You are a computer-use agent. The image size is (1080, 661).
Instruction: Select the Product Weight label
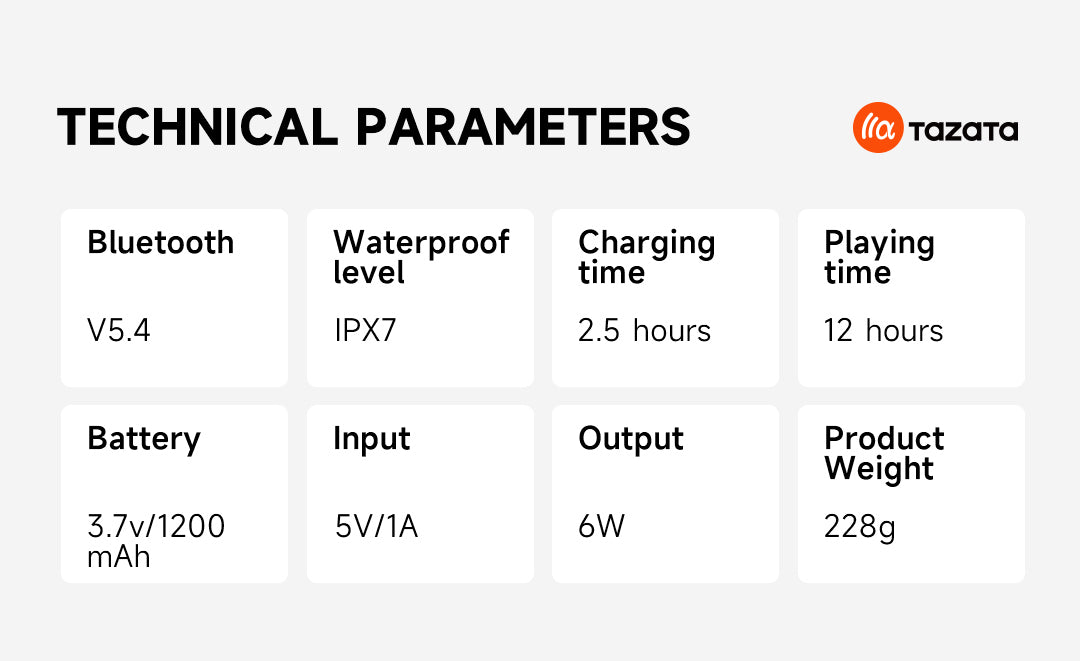[884, 453]
